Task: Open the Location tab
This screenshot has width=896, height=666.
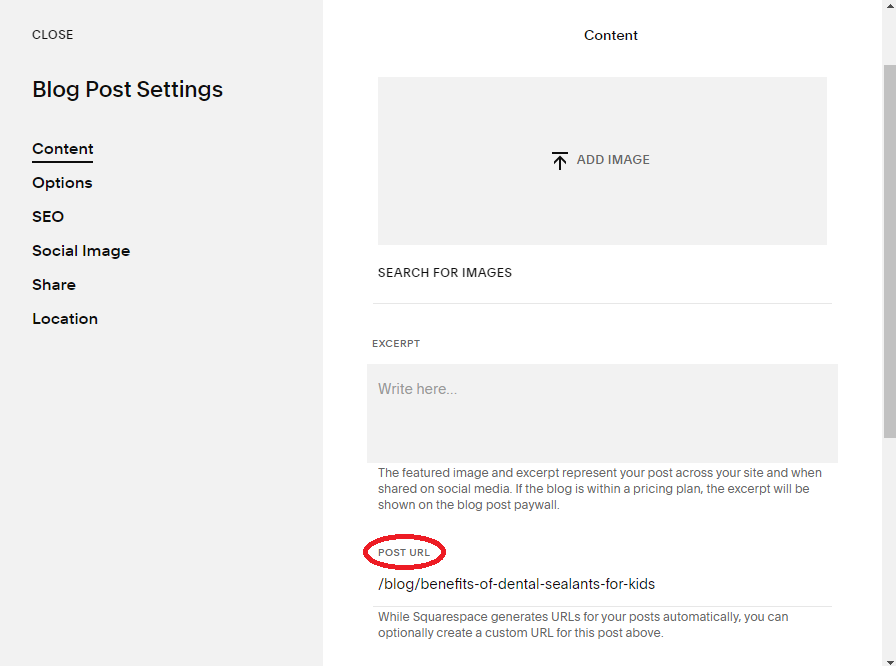Action: (x=65, y=319)
